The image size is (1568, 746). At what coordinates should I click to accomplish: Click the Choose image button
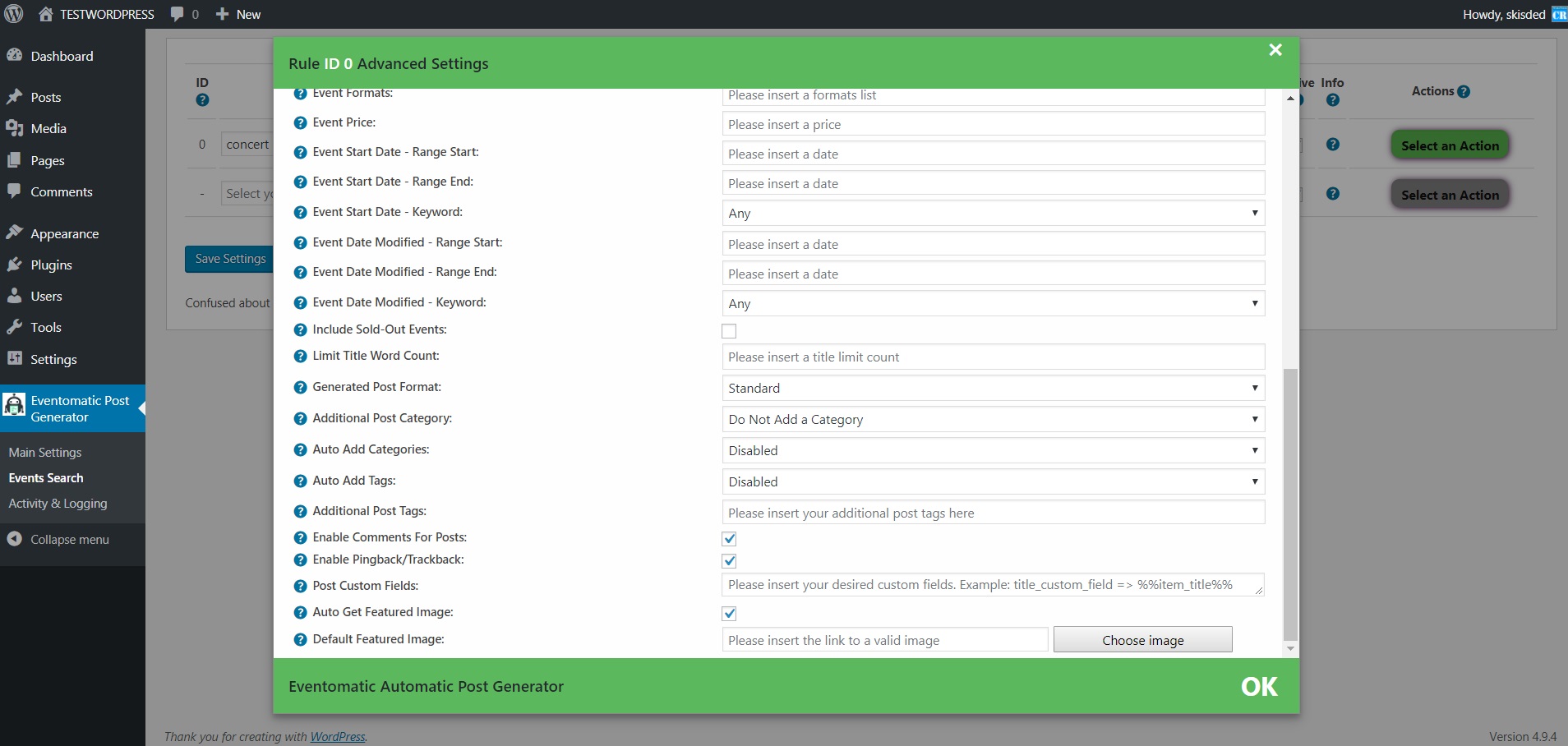[x=1143, y=640]
